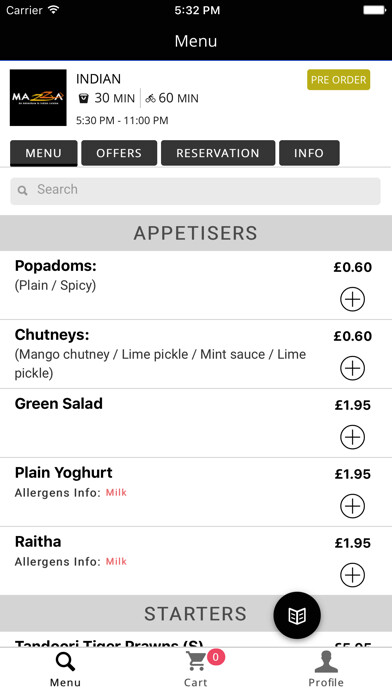This screenshot has width=392, height=696.
Task: Tap the PRE ORDER button
Action: pos(338,80)
